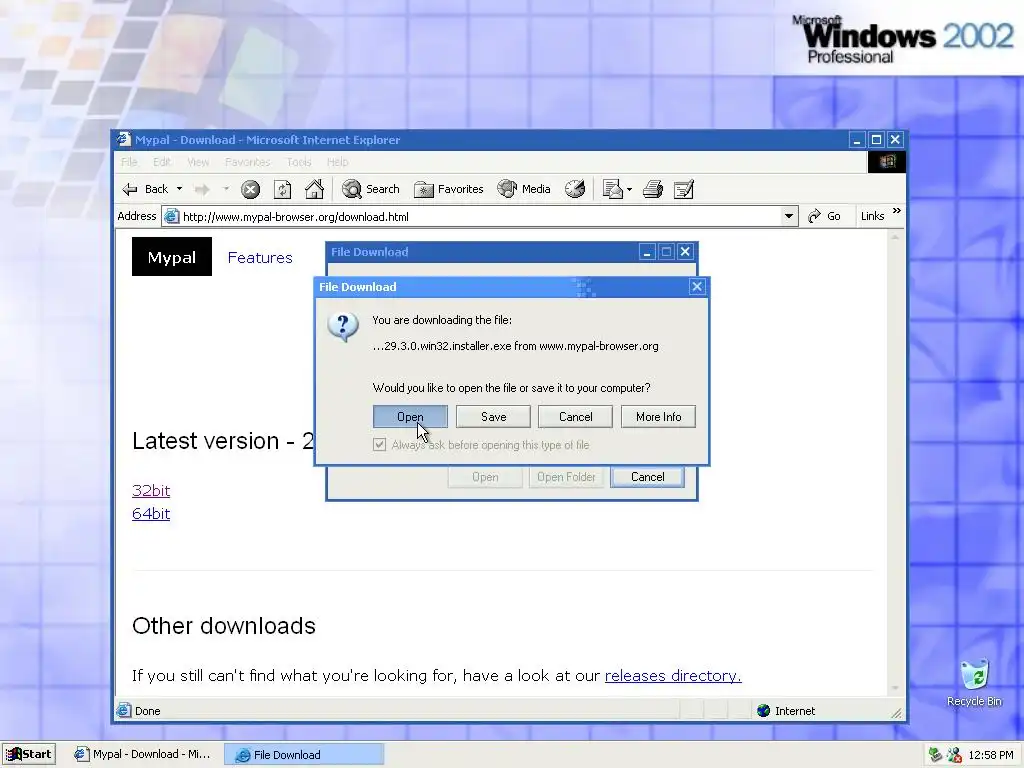Switch to File Download taskbar button

[304, 754]
